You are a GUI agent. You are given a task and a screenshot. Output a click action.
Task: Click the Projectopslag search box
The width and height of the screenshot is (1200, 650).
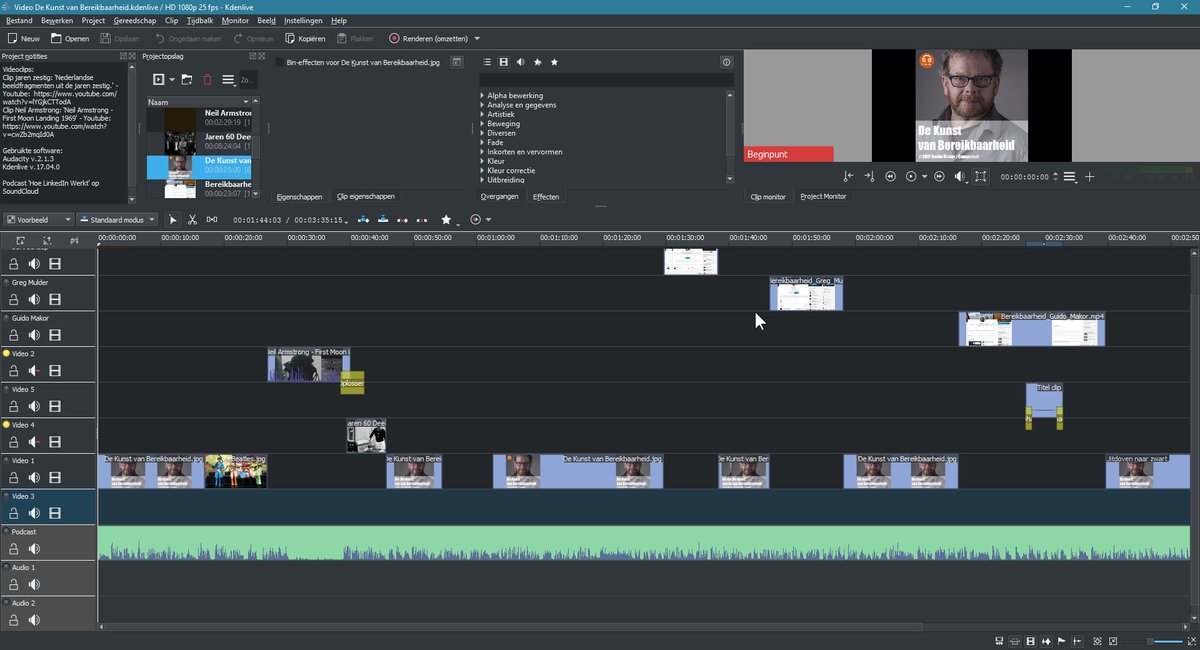pyautogui.click(x=247, y=79)
